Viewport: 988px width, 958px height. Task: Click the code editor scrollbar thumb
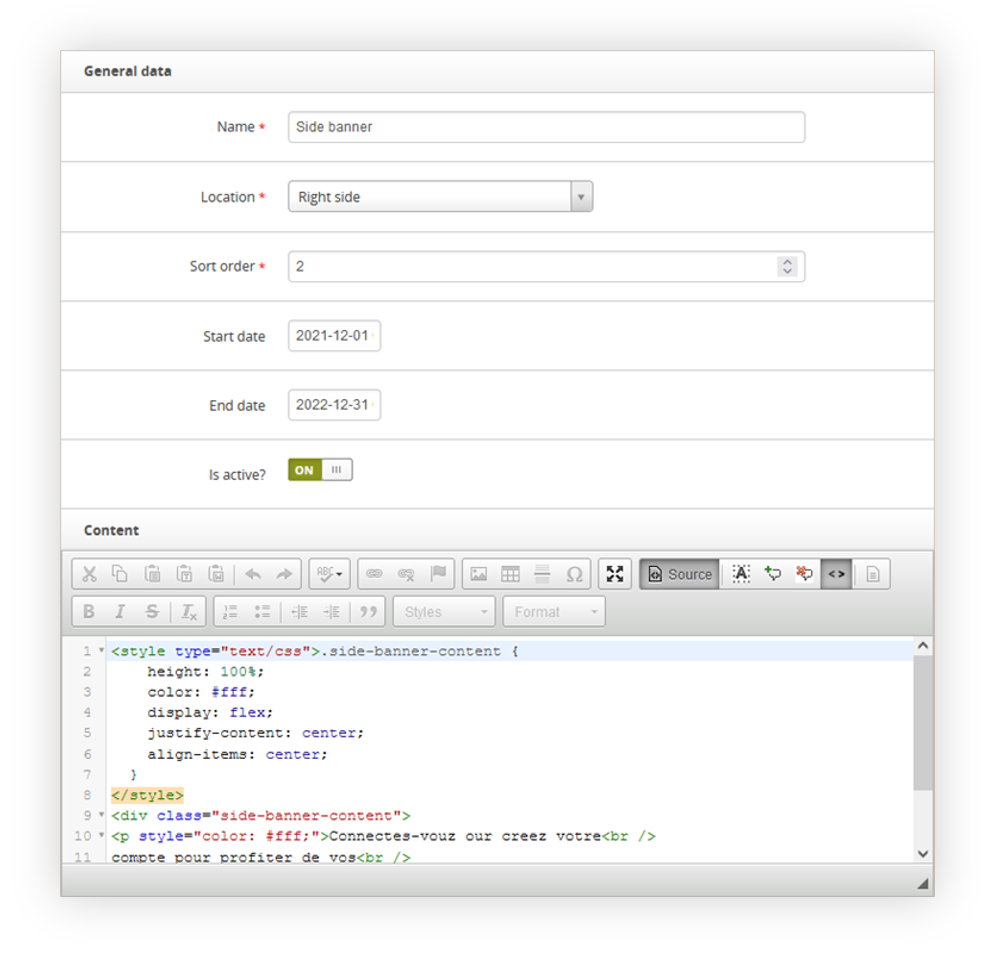pos(923,722)
